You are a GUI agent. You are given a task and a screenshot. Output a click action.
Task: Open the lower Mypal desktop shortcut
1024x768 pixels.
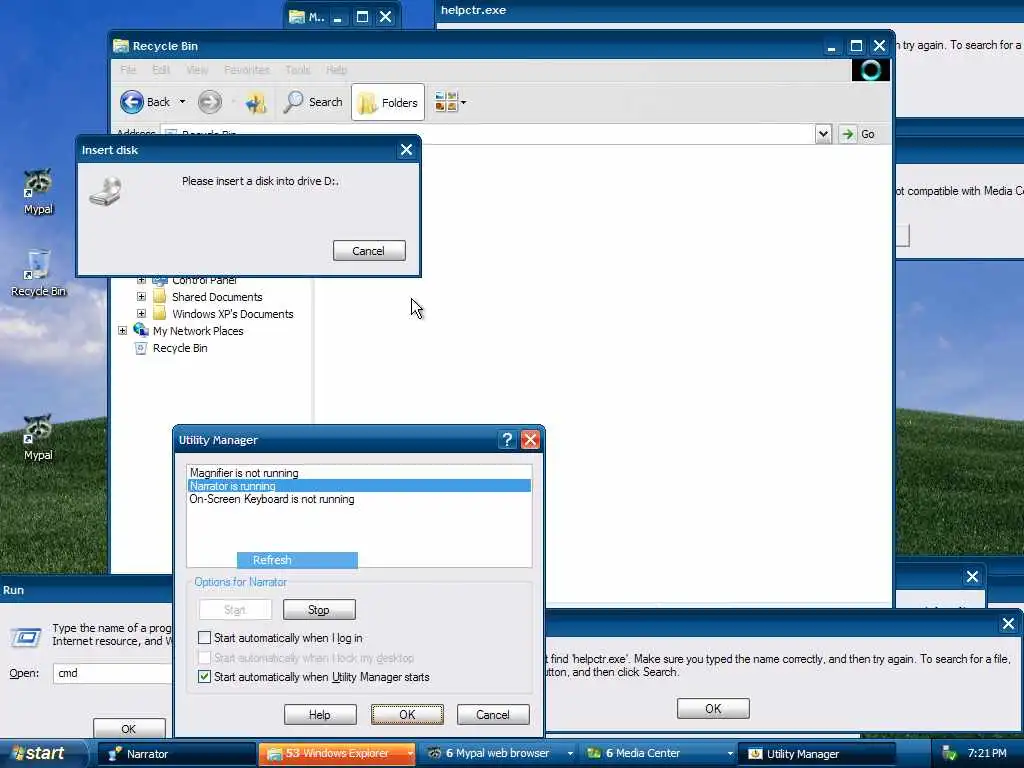pyautogui.click(x=39, y=438)
